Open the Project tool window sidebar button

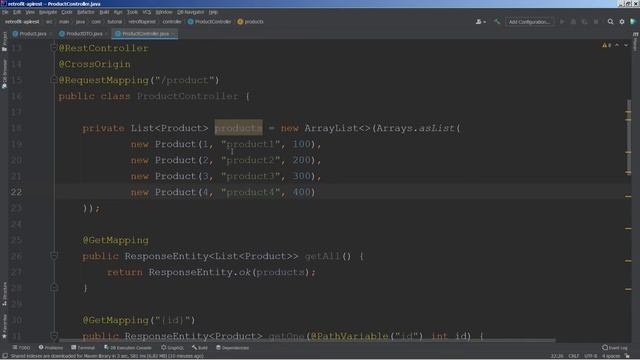4,42
